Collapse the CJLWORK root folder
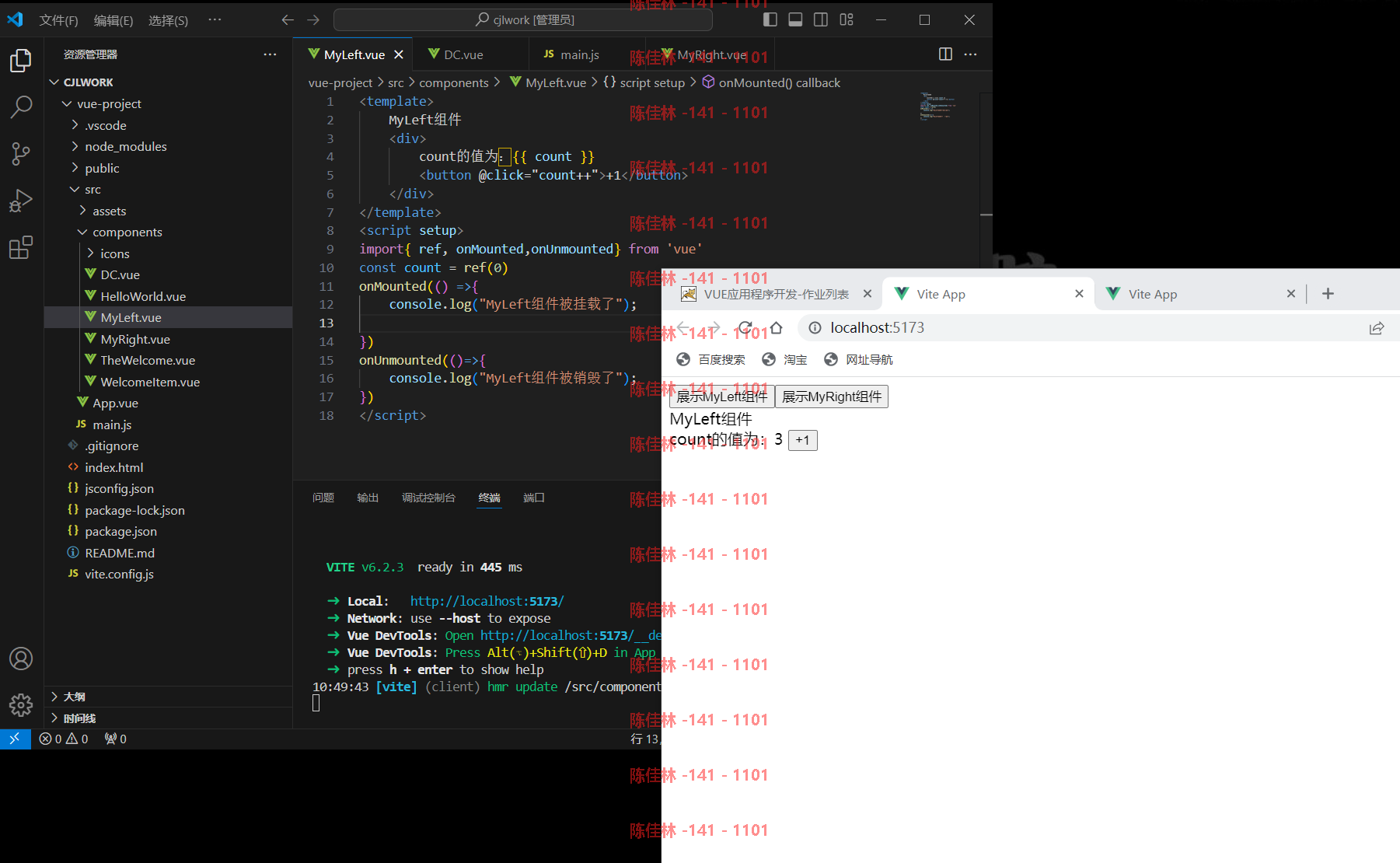The height and width of the screenshot is (863, 1400). pos(168,82)
